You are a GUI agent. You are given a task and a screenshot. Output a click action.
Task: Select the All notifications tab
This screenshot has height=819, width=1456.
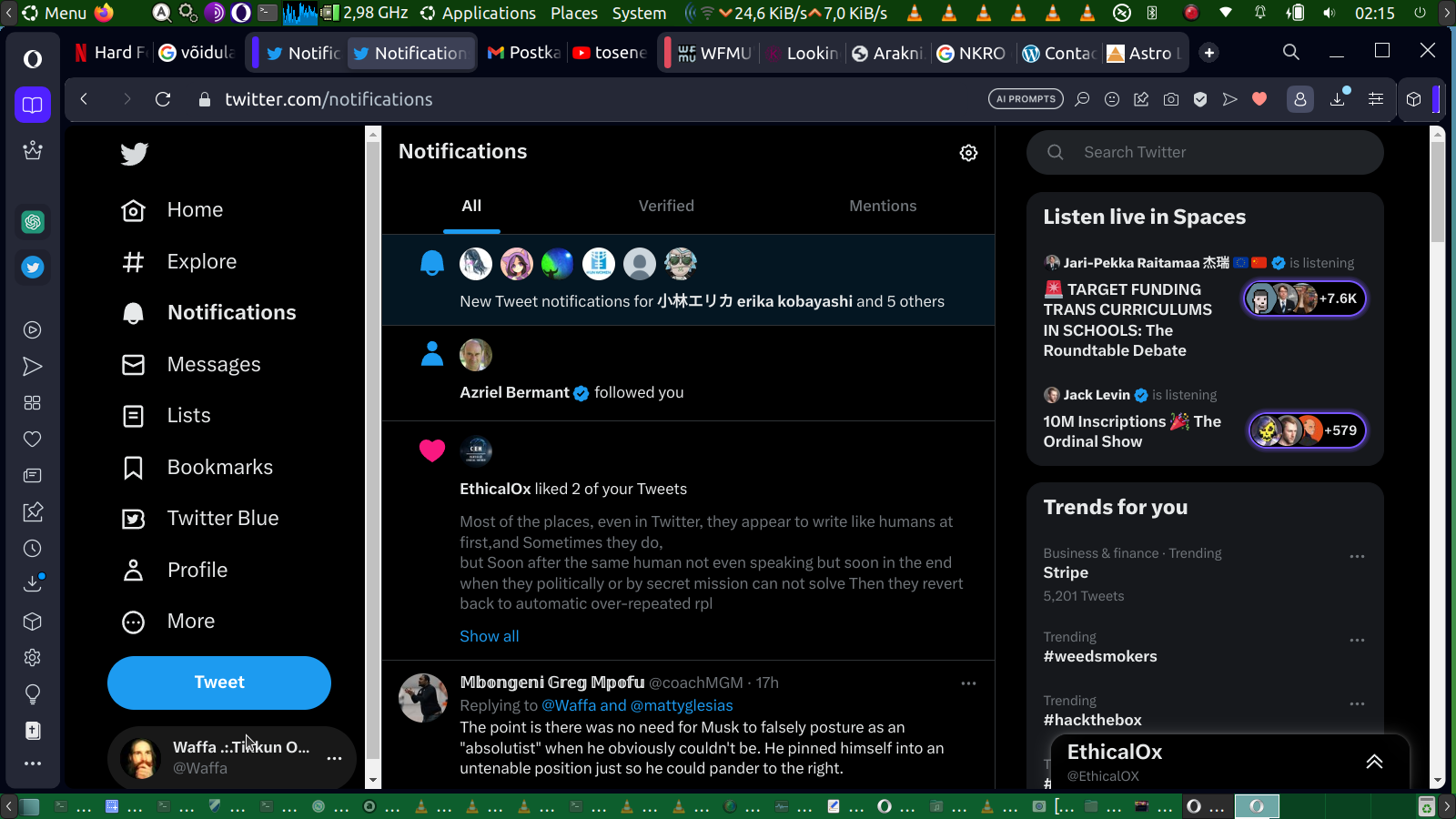click(x=471, y=206)
